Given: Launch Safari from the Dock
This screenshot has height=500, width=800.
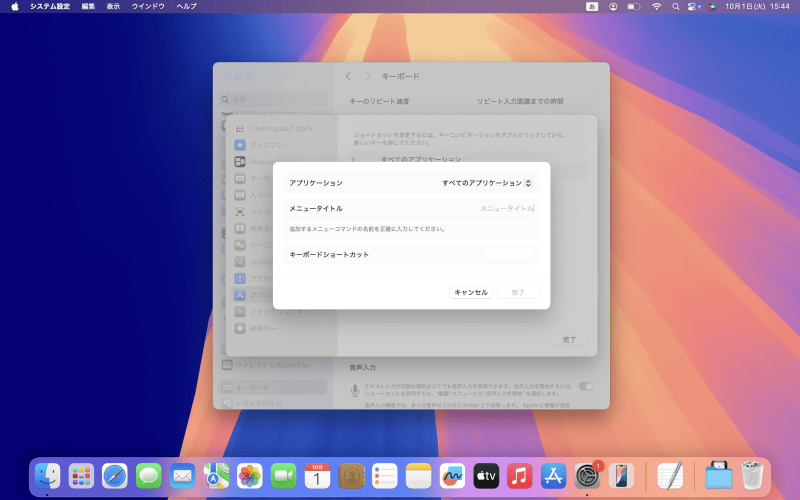Looking at the screenshot, I should pos(115,477).
